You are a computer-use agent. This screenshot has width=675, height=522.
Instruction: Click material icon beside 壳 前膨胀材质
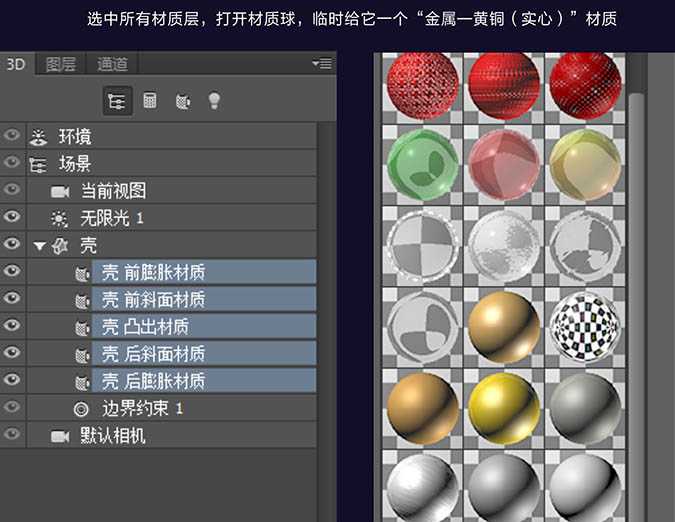(x=82, y=273)
